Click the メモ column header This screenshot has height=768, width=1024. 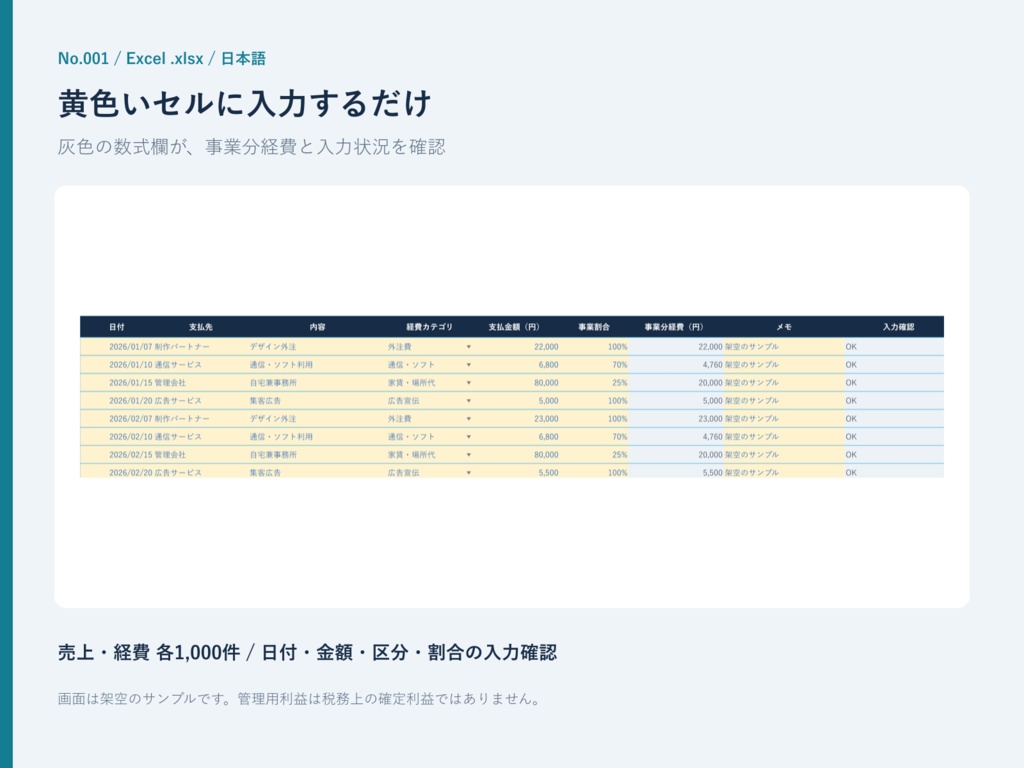click(784, 327)
